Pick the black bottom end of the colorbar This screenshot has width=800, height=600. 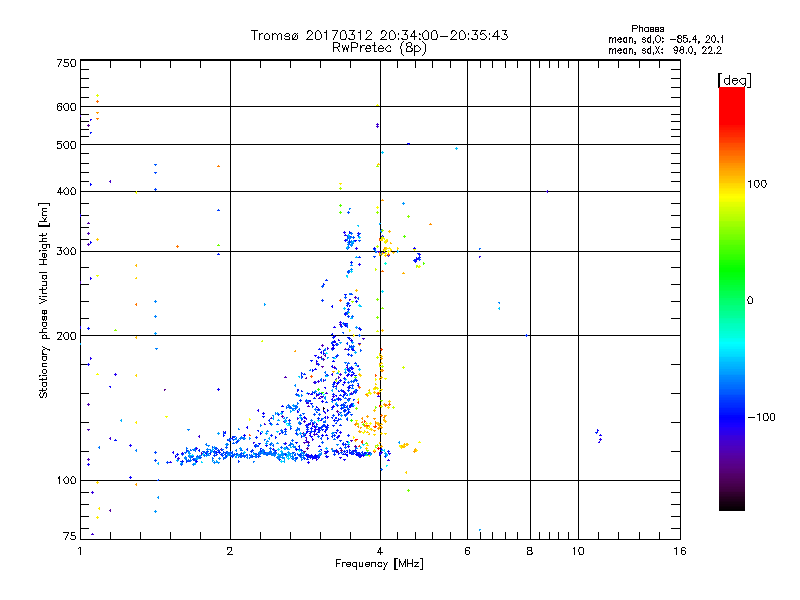click(732, 503)
